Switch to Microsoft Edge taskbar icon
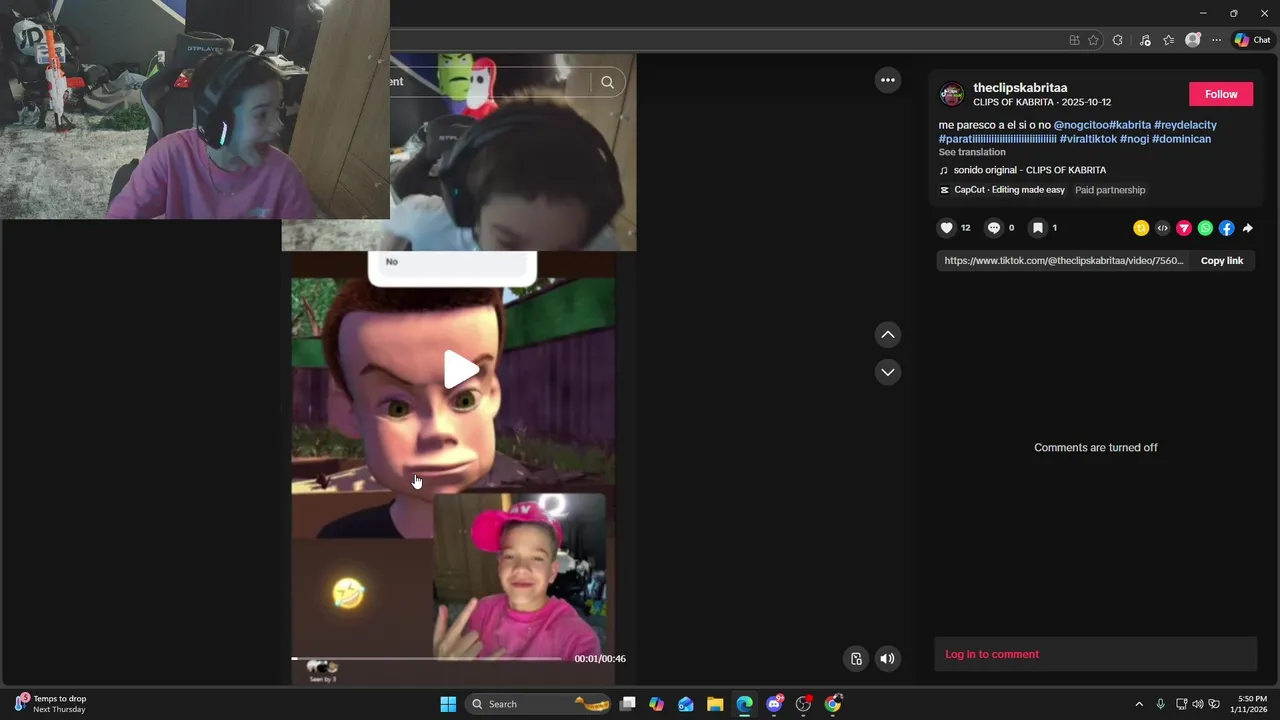The height and width of the screenshot is (720, 1280). pyautogui.click(x=744, y=704)
